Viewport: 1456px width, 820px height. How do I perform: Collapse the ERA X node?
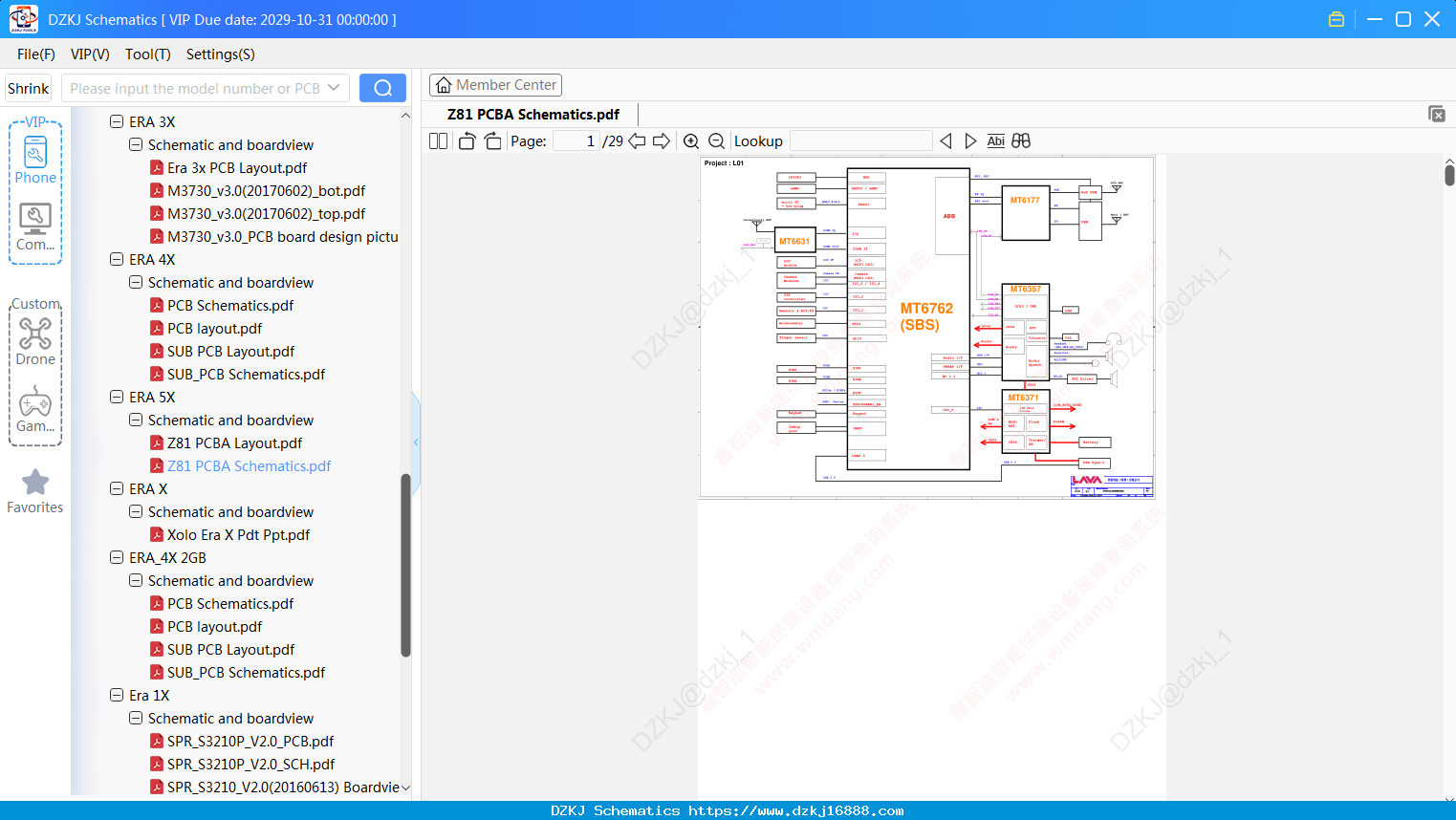click(117, 488)
